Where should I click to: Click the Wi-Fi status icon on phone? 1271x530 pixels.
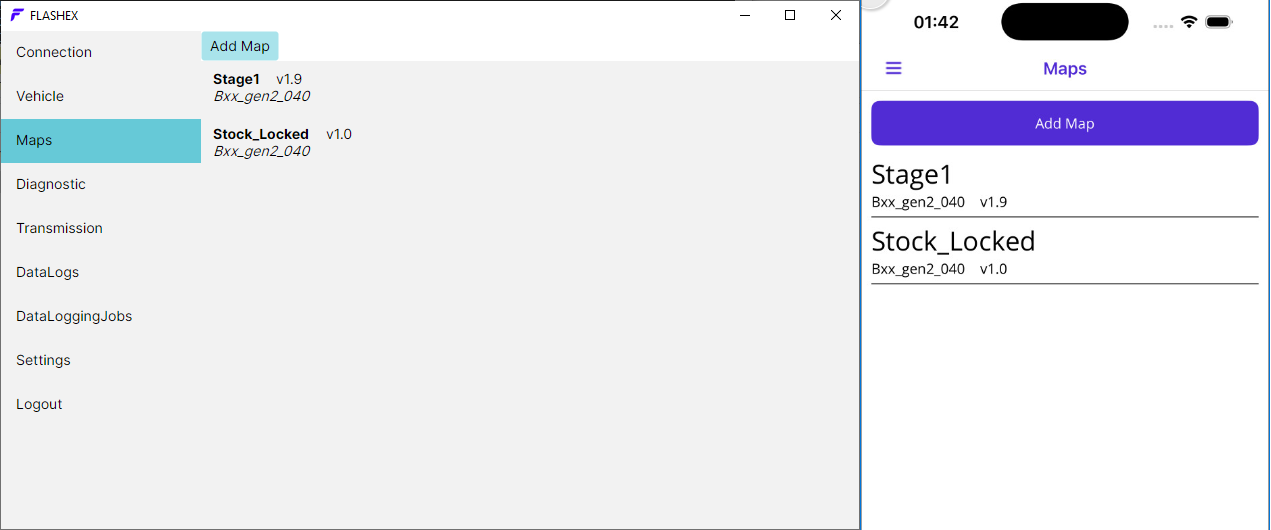pos(1189,22)
